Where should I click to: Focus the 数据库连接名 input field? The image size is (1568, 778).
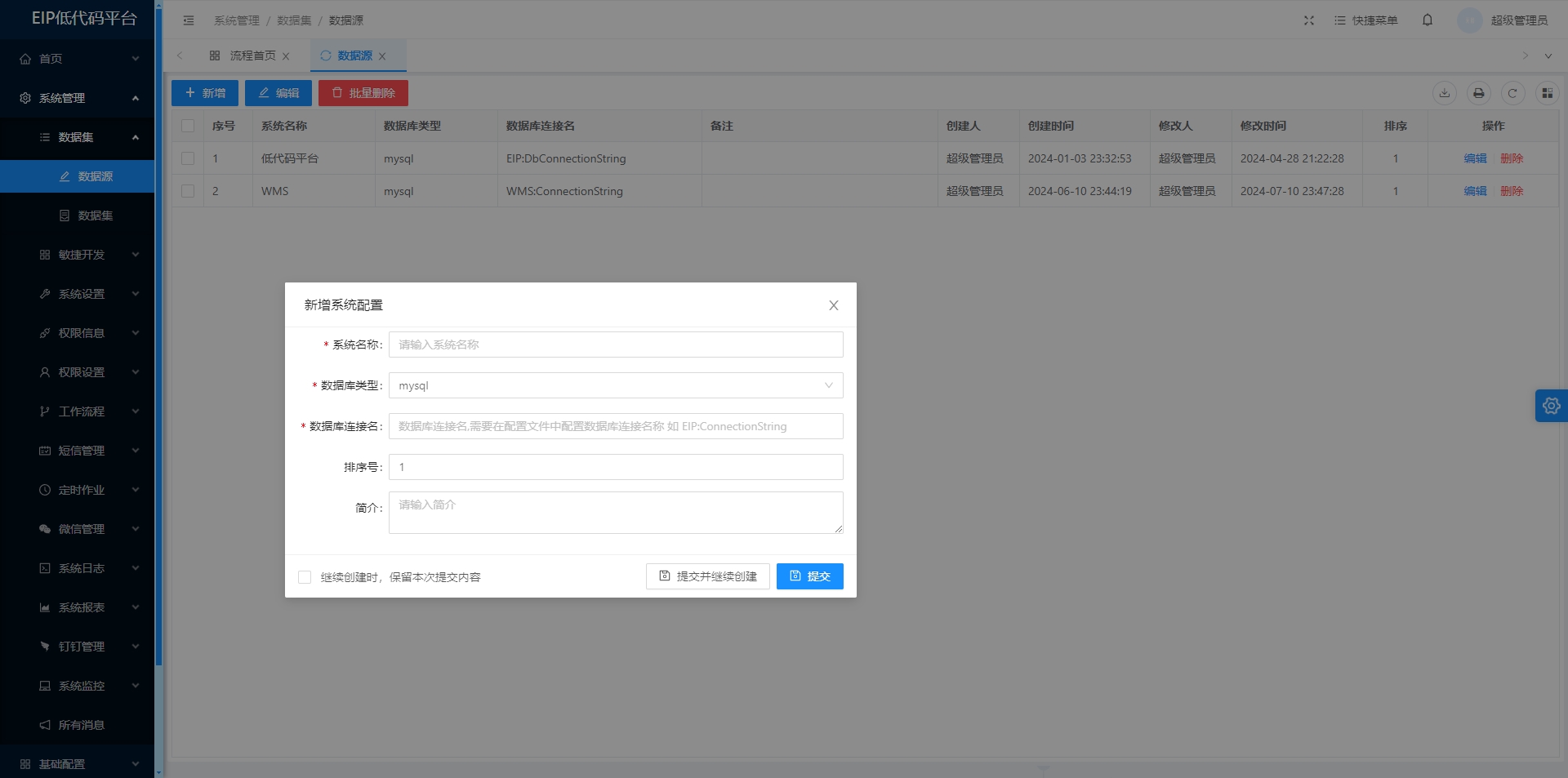[616, 426]
